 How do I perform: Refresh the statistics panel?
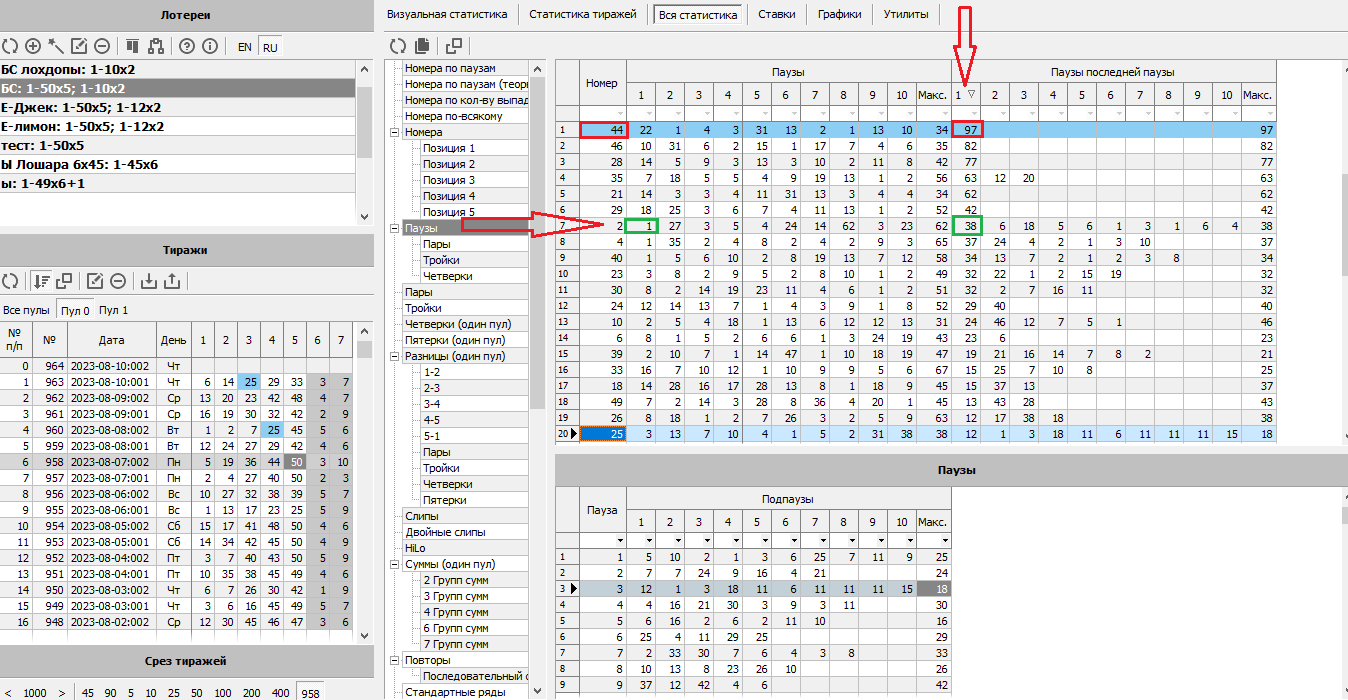398,45
